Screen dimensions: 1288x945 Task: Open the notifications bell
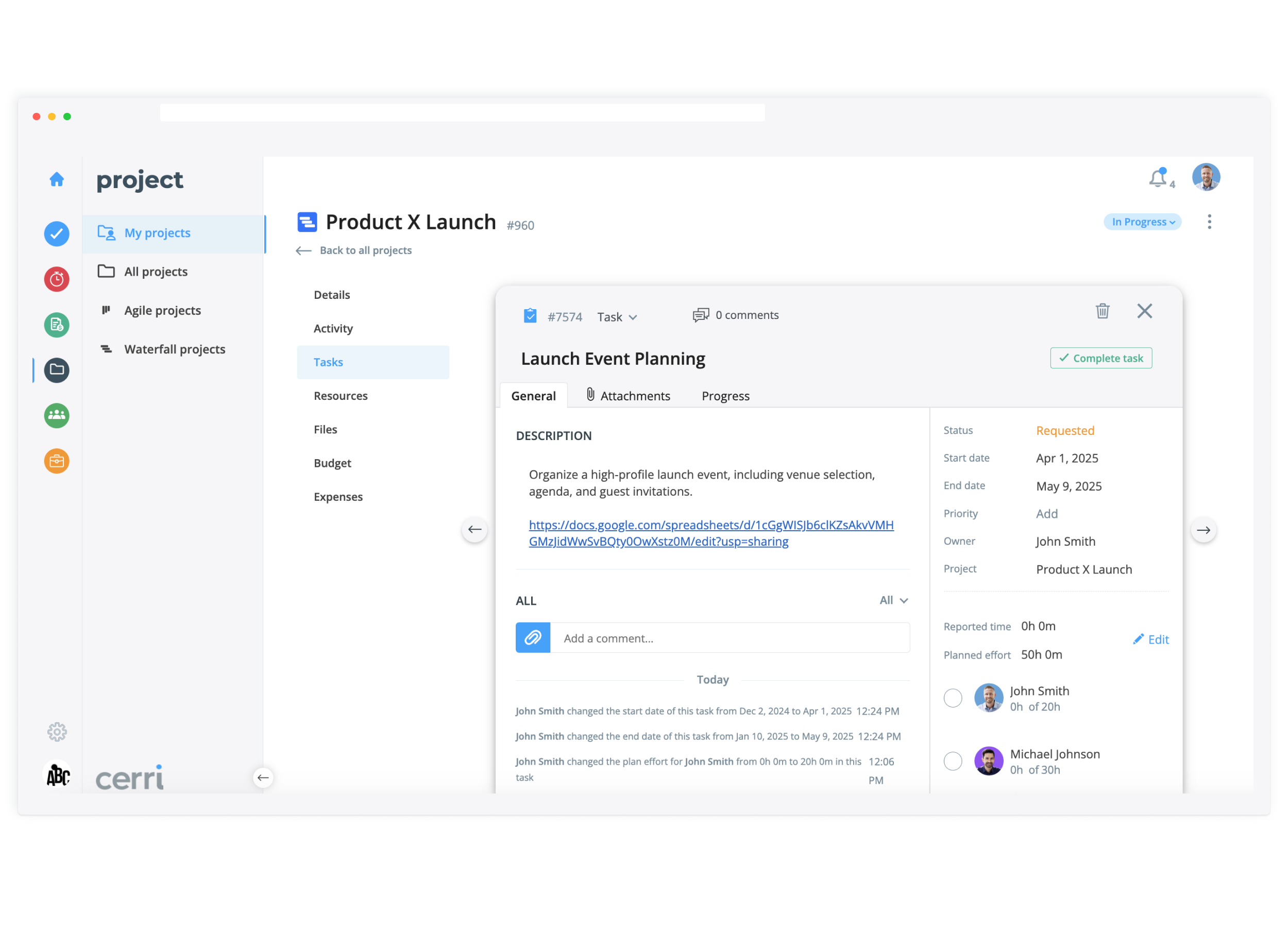tap(1159, 178)
